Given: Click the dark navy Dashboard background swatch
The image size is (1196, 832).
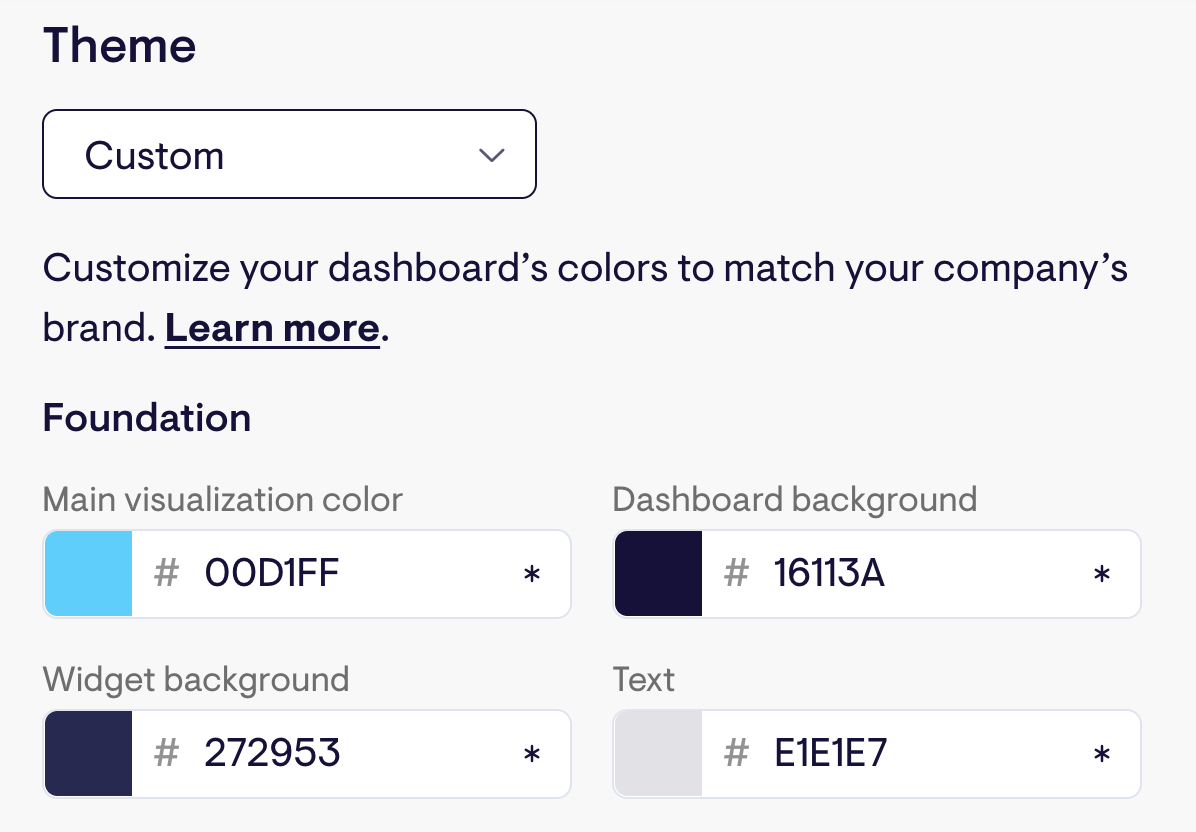Looking at the screenshot, I should pyautogui.click(x=657, y=573).
